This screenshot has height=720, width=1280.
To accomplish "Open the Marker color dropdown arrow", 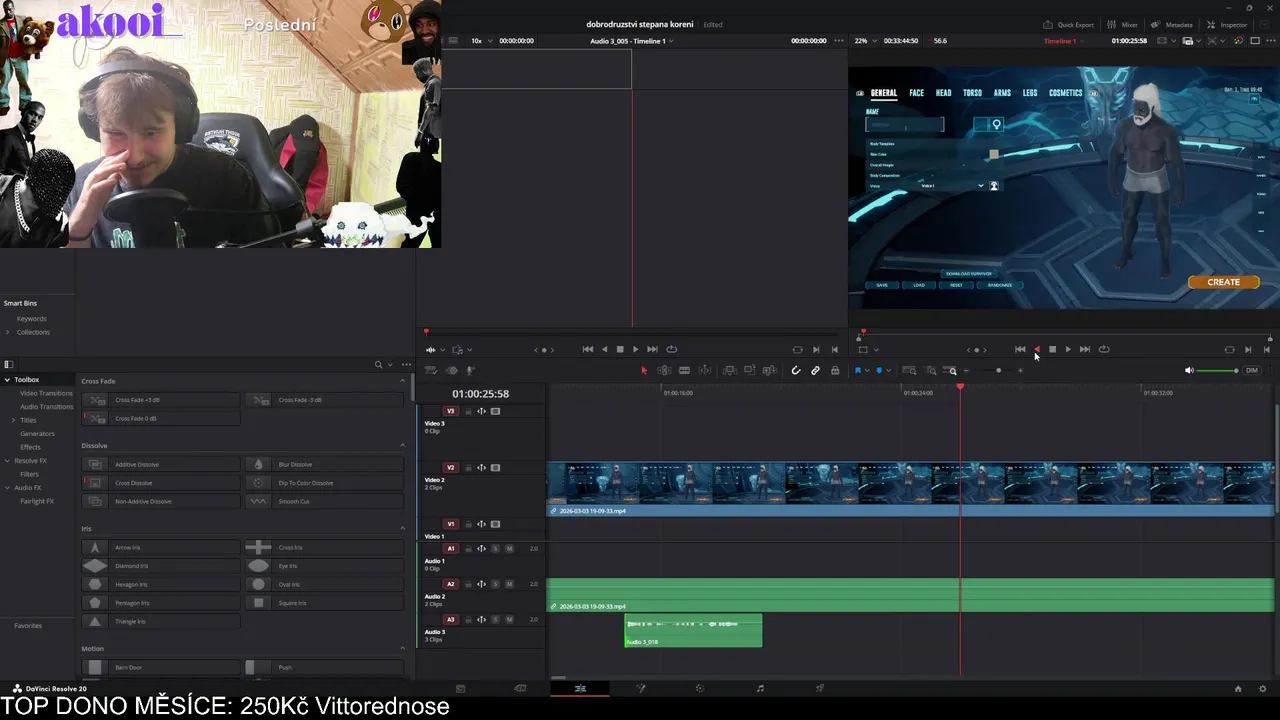I will (889, 370).
